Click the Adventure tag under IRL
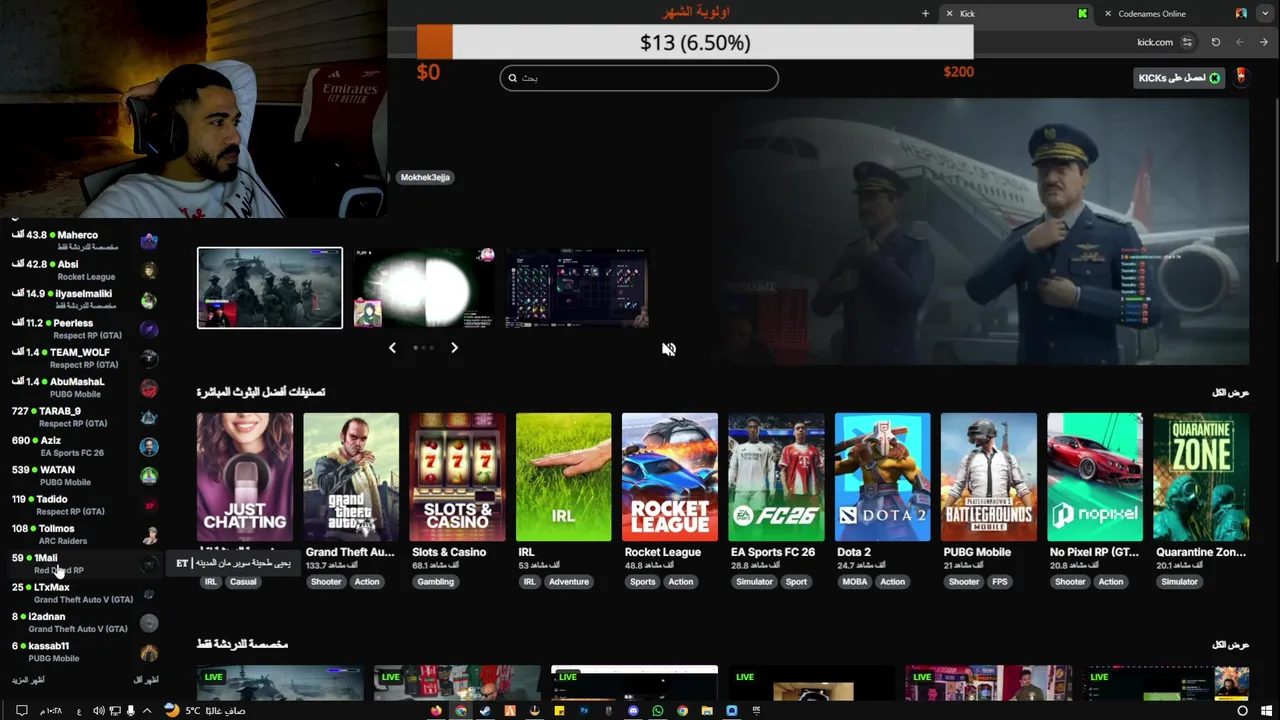The width and height of the screenshot is (1280, 720). click(568, 581)
